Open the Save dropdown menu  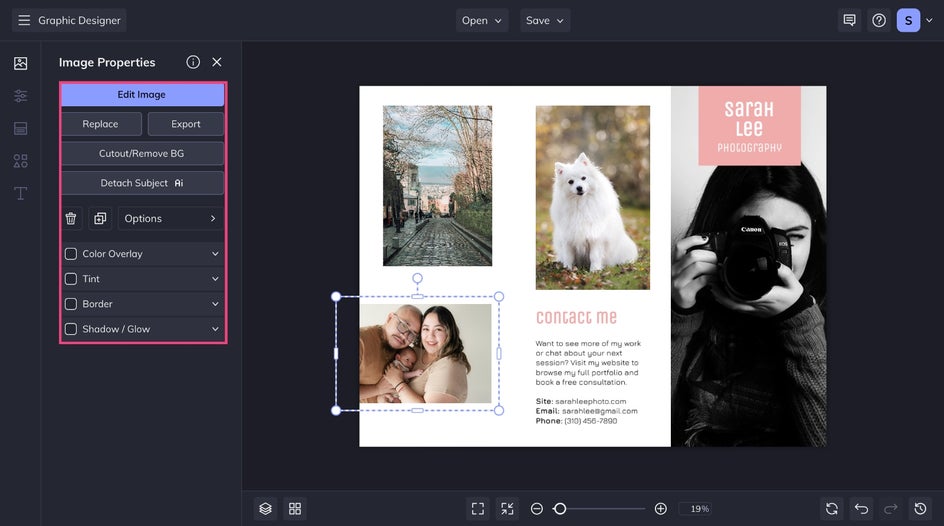pyautogui.click(x=545, y=20)
